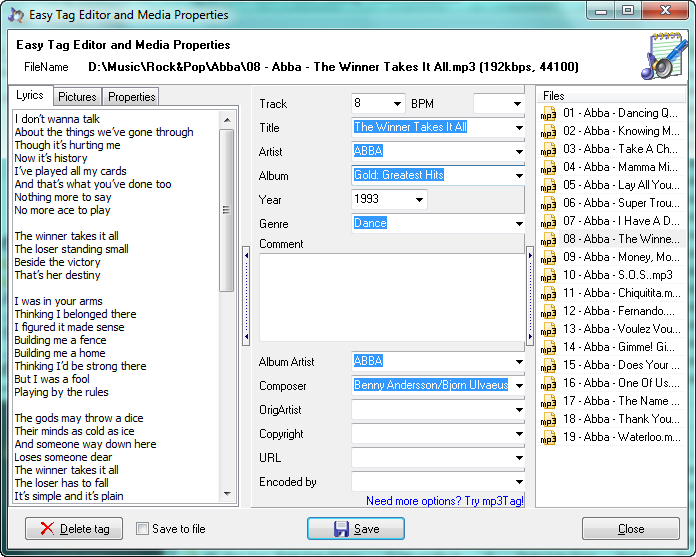The width and height of the screenshot is (696, 557).
Task: Click mp3 icon of 06 - Abba - Super Trou...
Action: point(548,204)
